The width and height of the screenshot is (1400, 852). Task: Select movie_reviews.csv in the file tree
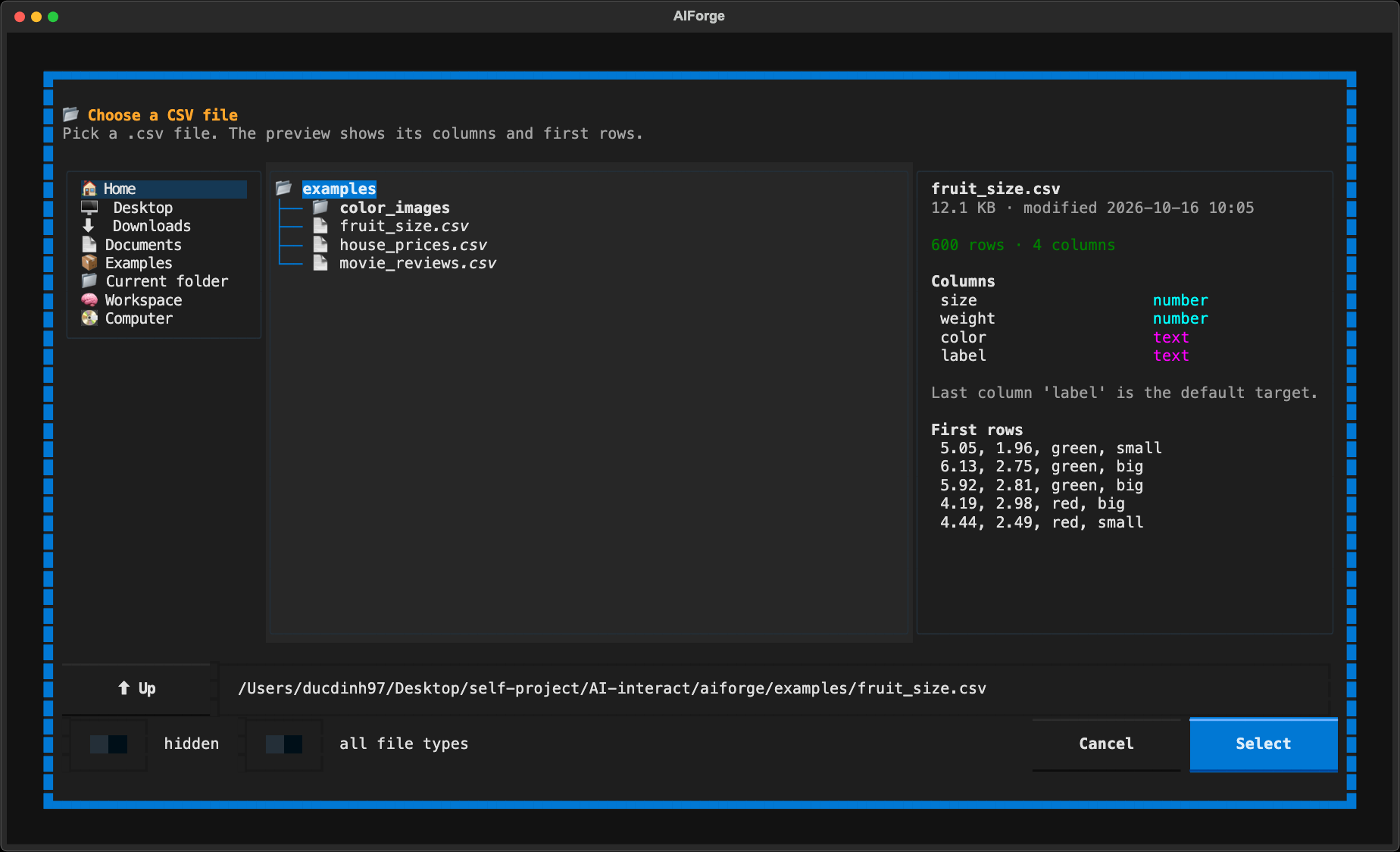pyautogui.click(x=417, y=263)
